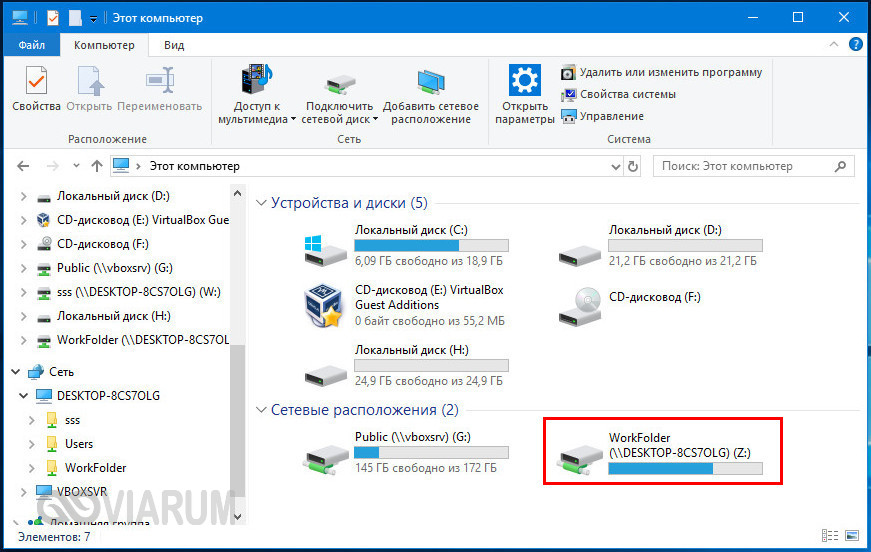Open the Вид ribbon tab
This screenshot has height=552, width=871.
click(174, 45)
